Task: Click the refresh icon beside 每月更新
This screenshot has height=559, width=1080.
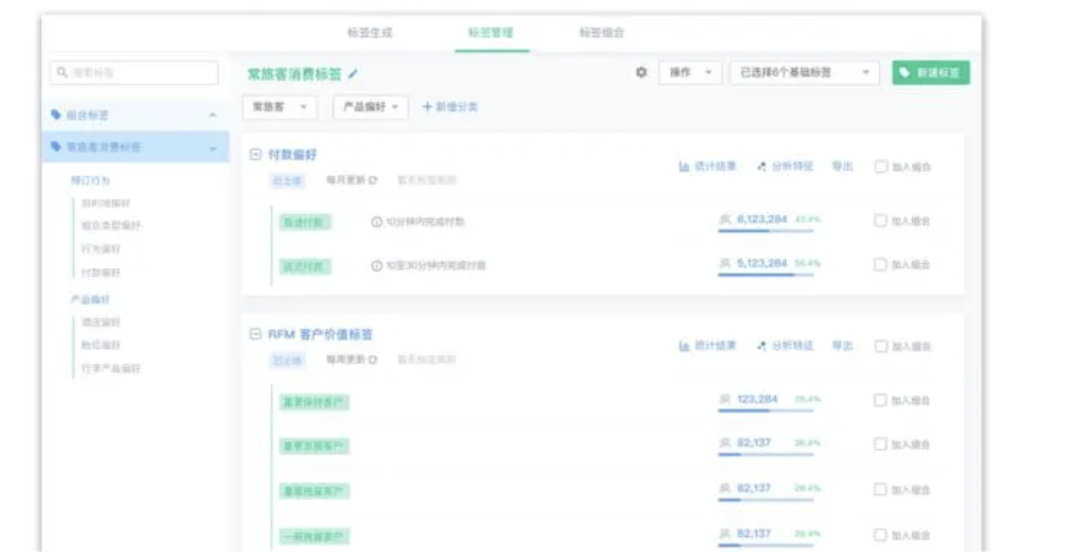Action: tap(373, 180)
